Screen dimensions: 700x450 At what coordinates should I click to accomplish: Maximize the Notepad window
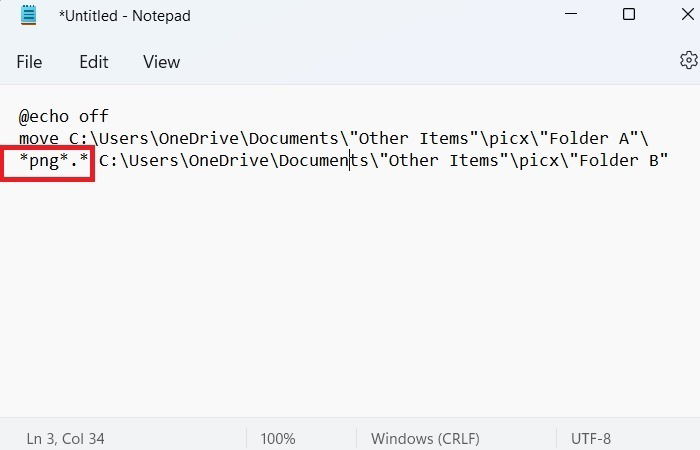(x=629, y=14)
